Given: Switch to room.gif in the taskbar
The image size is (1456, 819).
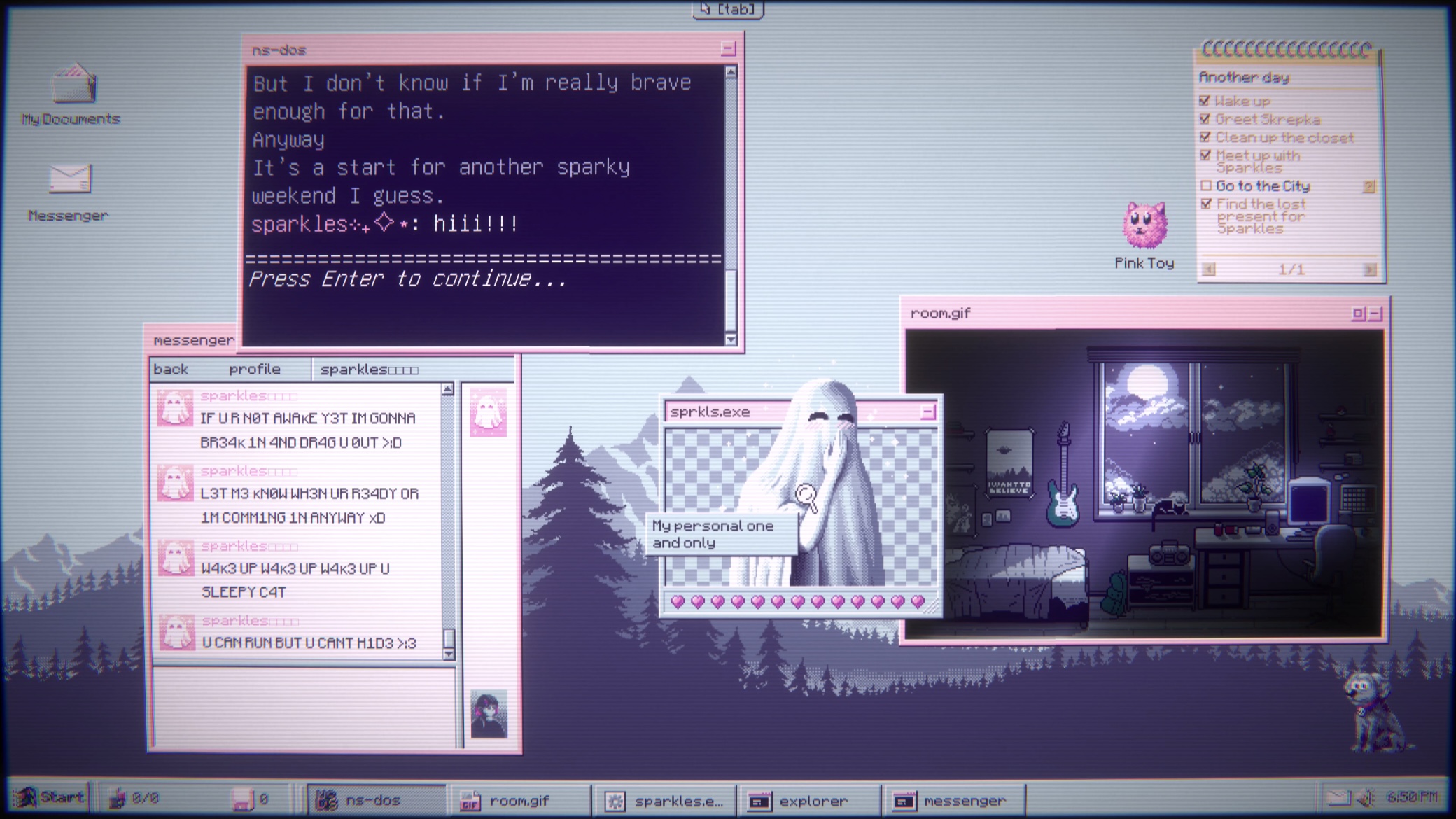Looking at the screenshot, I should [518, 800].
